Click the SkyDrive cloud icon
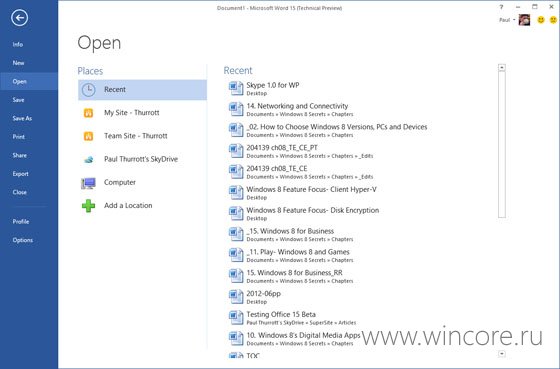The image size is (560, 369). 88,159
